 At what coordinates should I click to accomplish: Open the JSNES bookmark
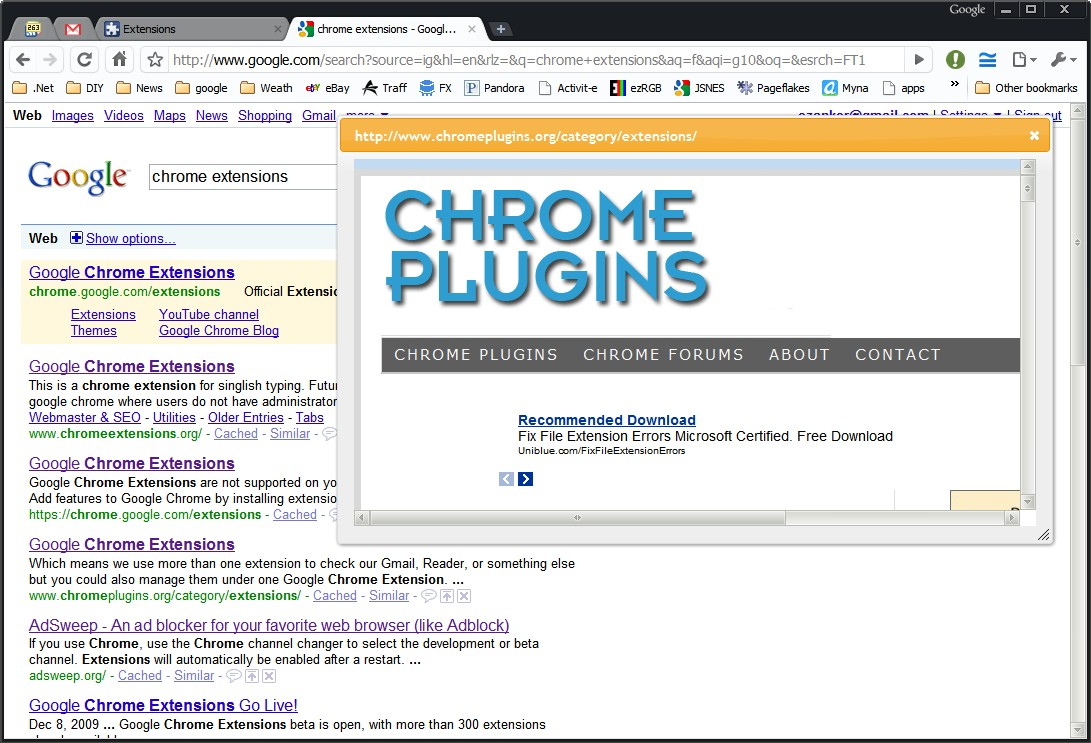[x=699, y=88]
